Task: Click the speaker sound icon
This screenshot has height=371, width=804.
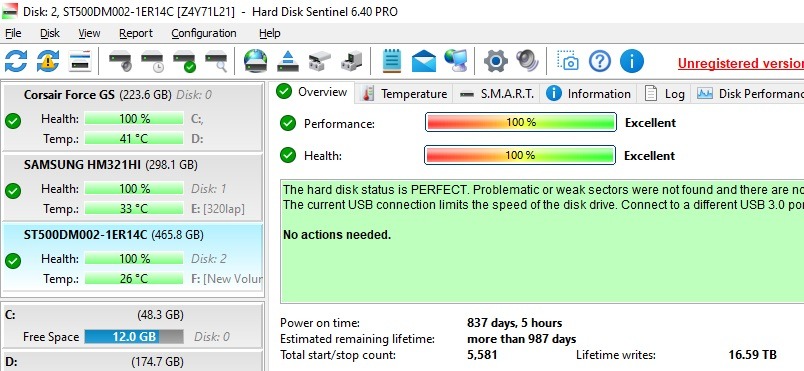Action: click(528, 61)
